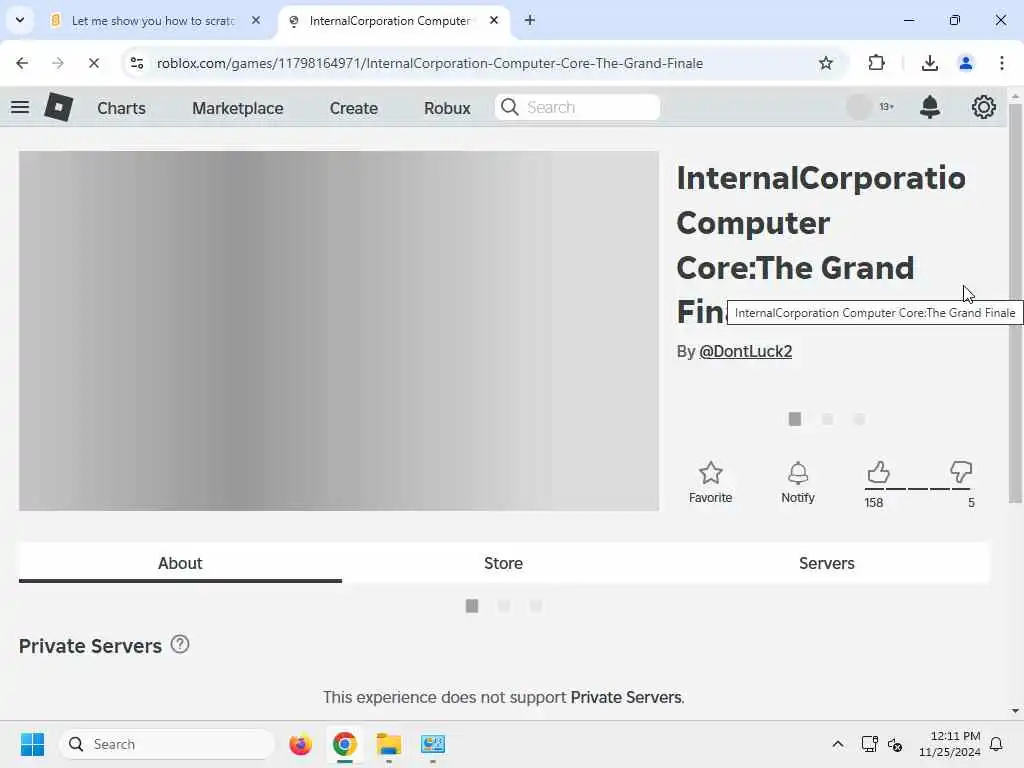1024x768 pixels.
Task: Click the Notify bell for this experience
Action: coord(797,482)
